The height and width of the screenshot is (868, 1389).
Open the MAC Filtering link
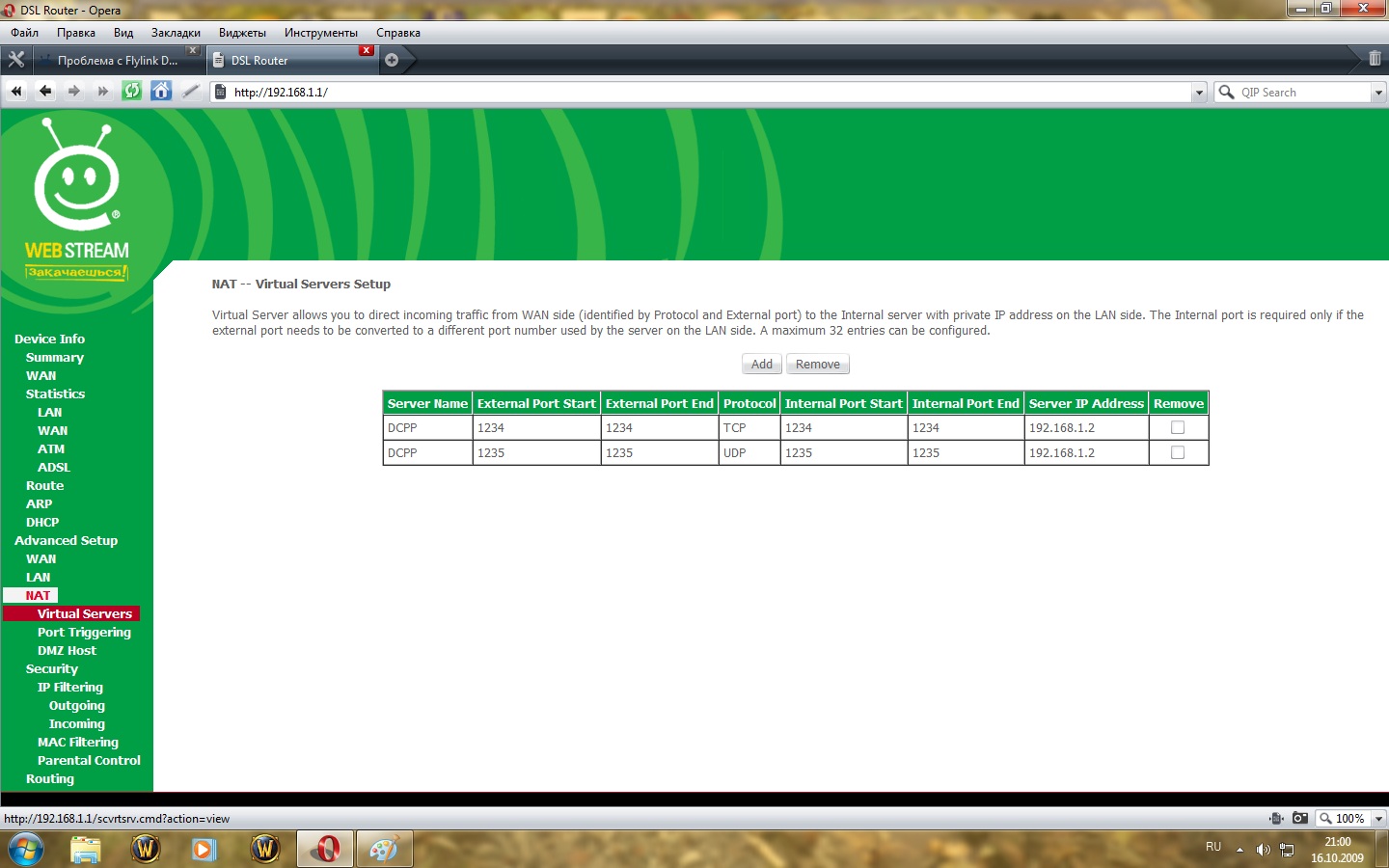78,743
